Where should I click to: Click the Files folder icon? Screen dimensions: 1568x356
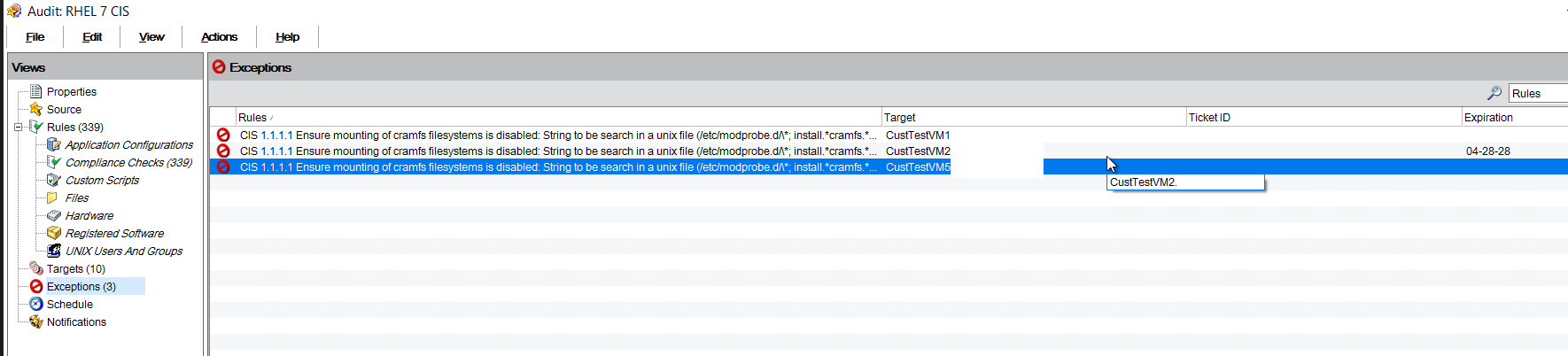[53, 197]
